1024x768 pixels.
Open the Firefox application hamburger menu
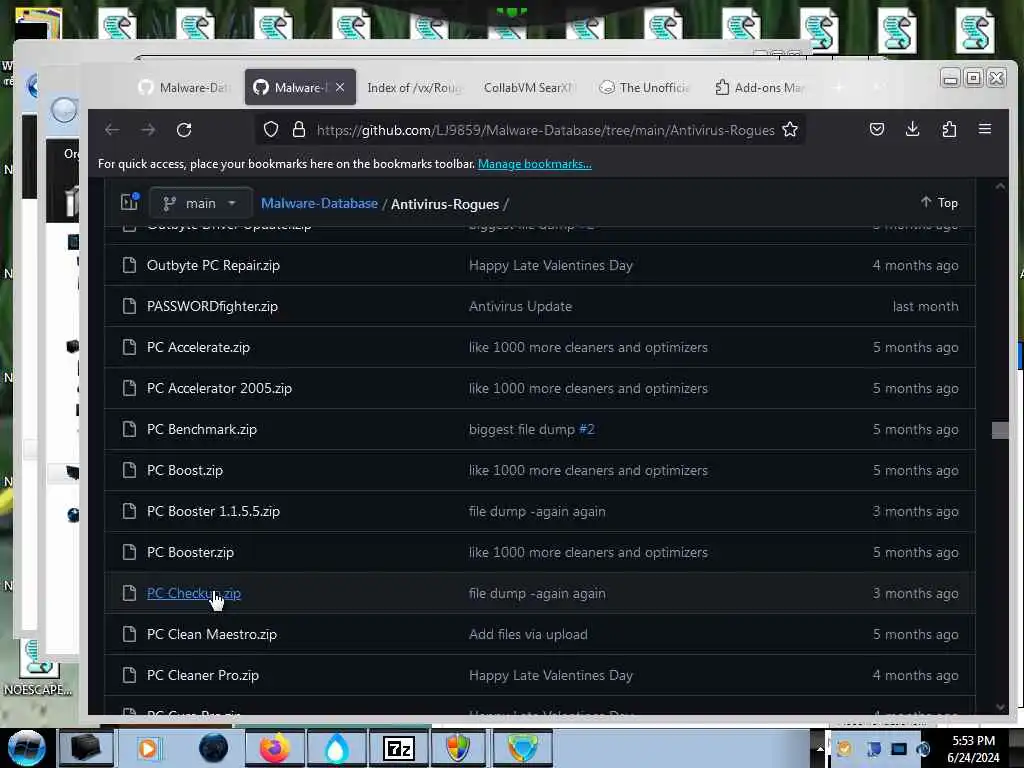pyautogui.click(x=985, y=129)
